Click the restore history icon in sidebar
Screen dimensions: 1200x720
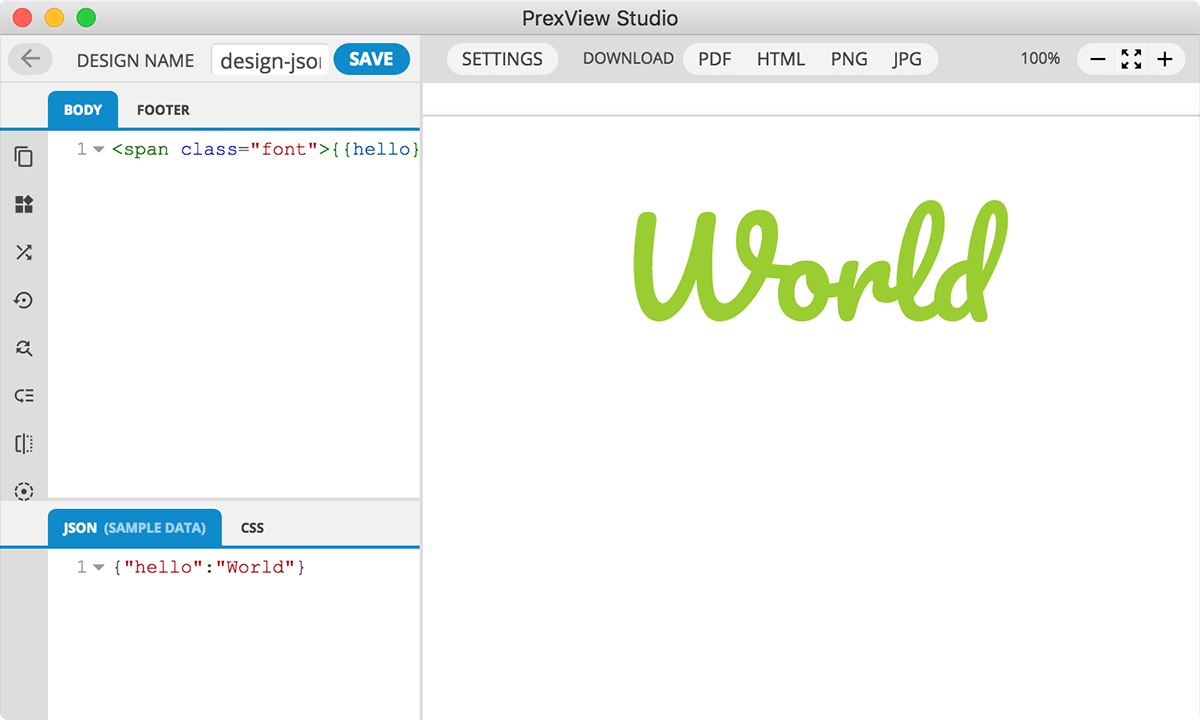[24, 300]
